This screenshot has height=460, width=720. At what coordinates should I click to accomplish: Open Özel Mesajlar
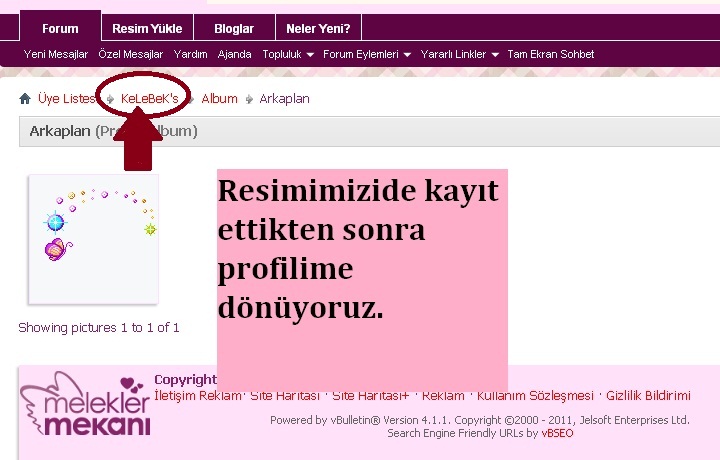point(131,54)
